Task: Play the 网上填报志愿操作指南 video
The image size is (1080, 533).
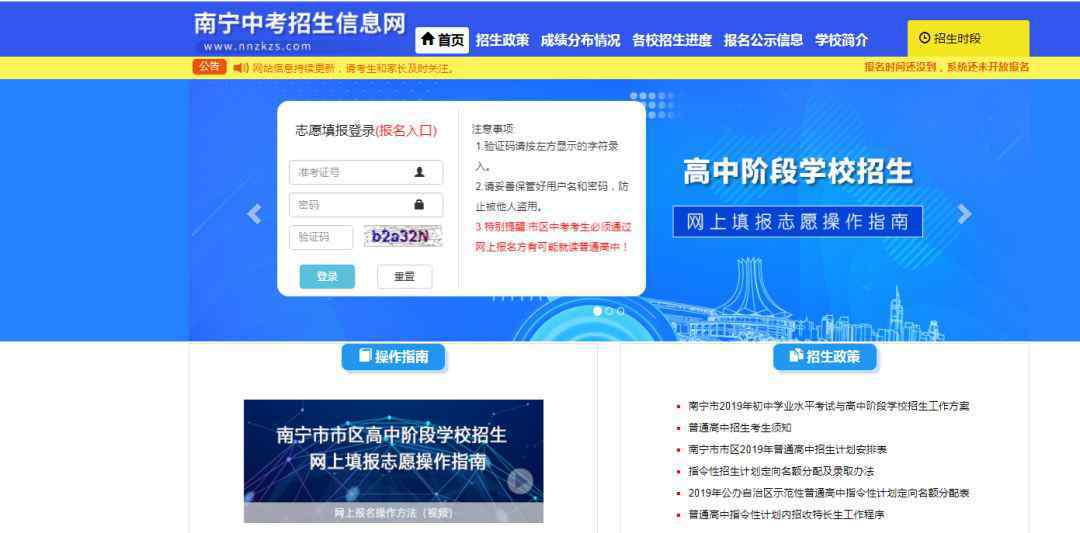Action: pos(521,482)
